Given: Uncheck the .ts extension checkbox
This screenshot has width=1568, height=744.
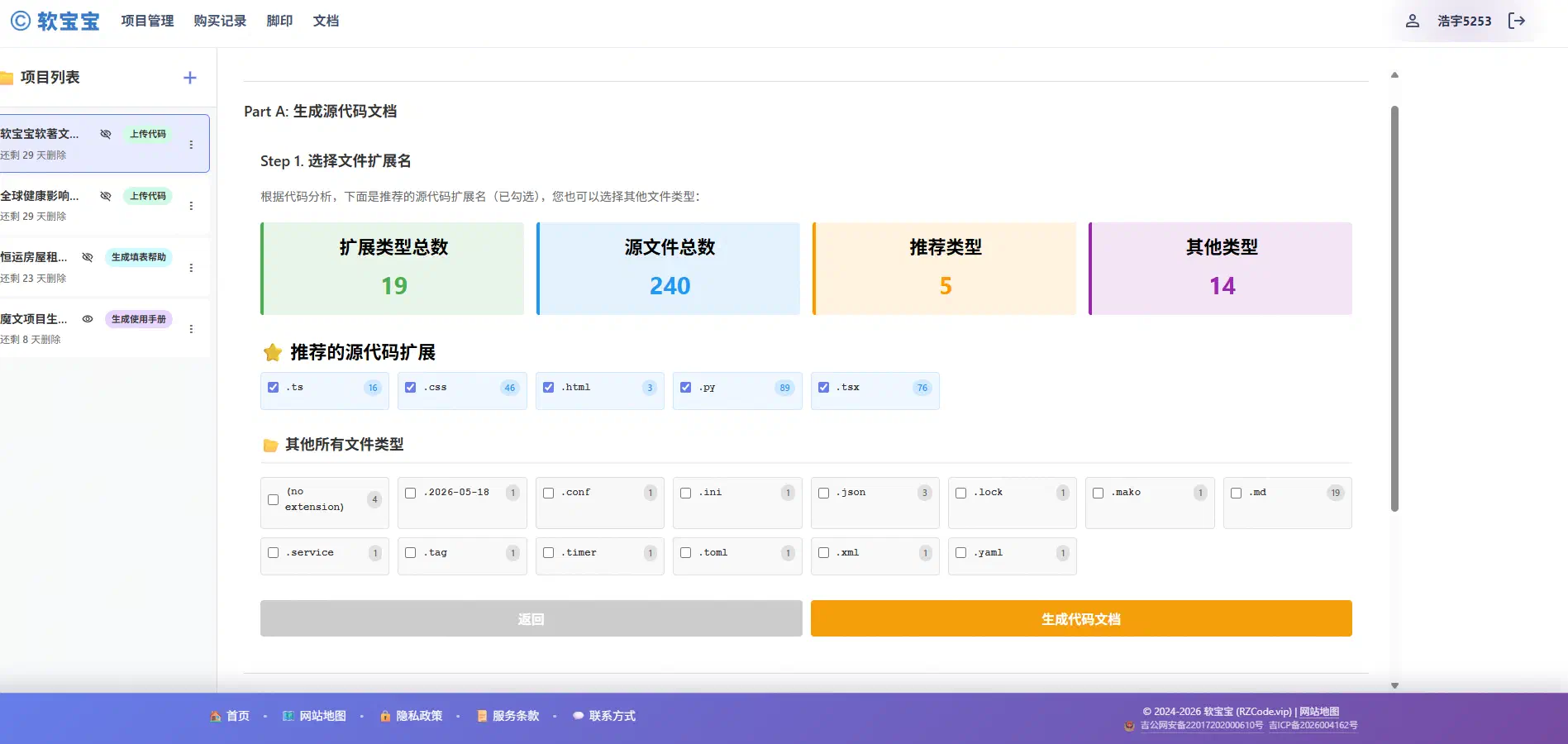Looking at the screenshot, I should 274,387.
